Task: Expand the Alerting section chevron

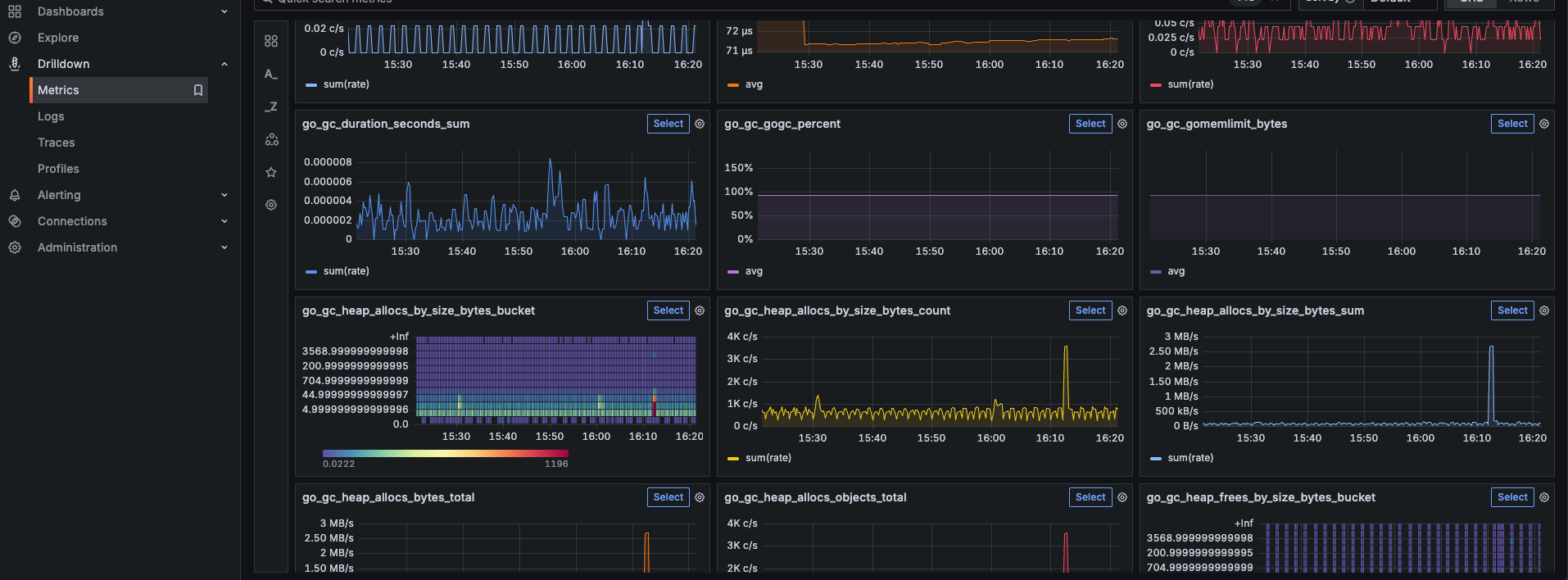Action: pos(224,195)
